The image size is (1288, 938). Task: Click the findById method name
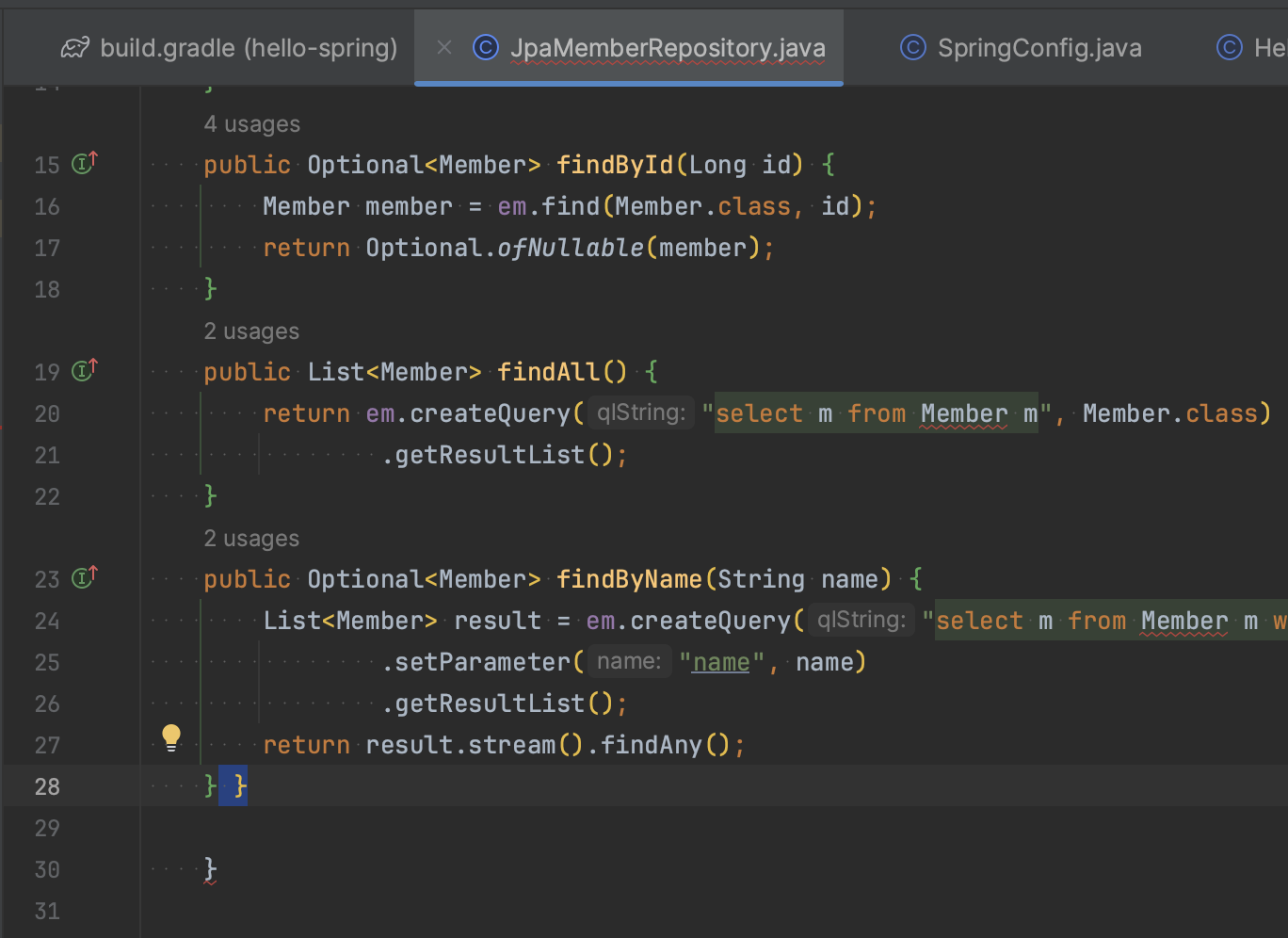[x=615, y=165]
